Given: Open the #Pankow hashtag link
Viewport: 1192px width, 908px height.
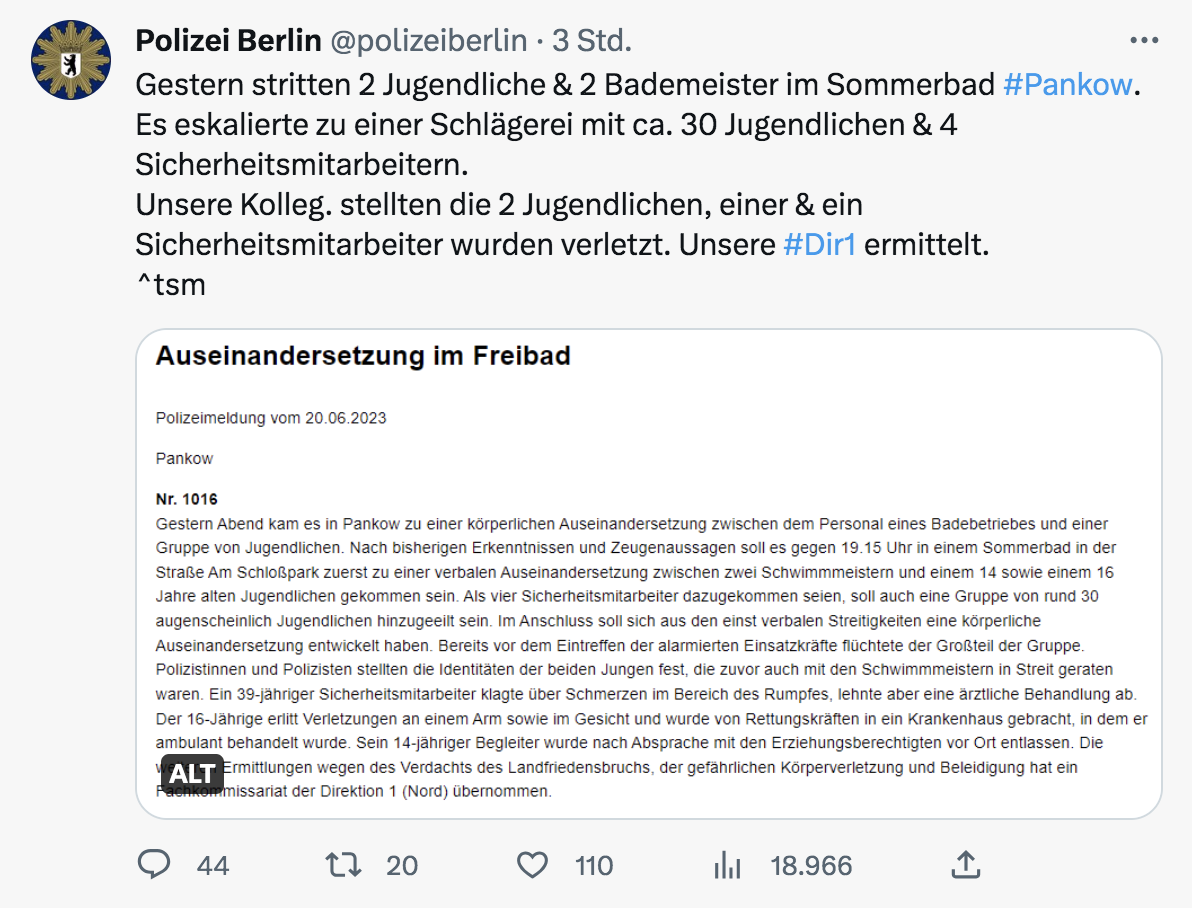Looking at the screenshot, I should [x=1067, y=85].
